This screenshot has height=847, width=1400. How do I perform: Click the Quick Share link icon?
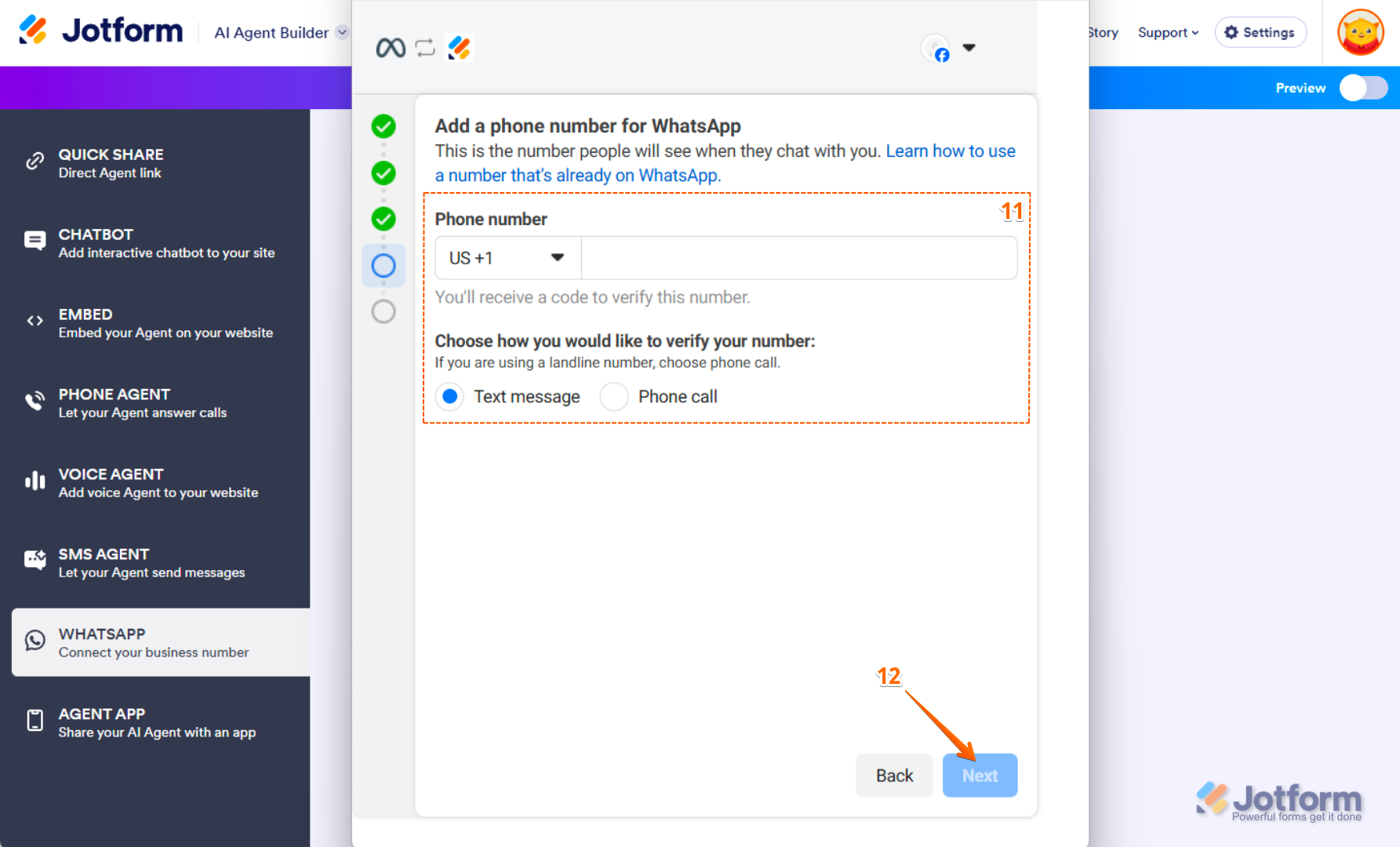35,161
